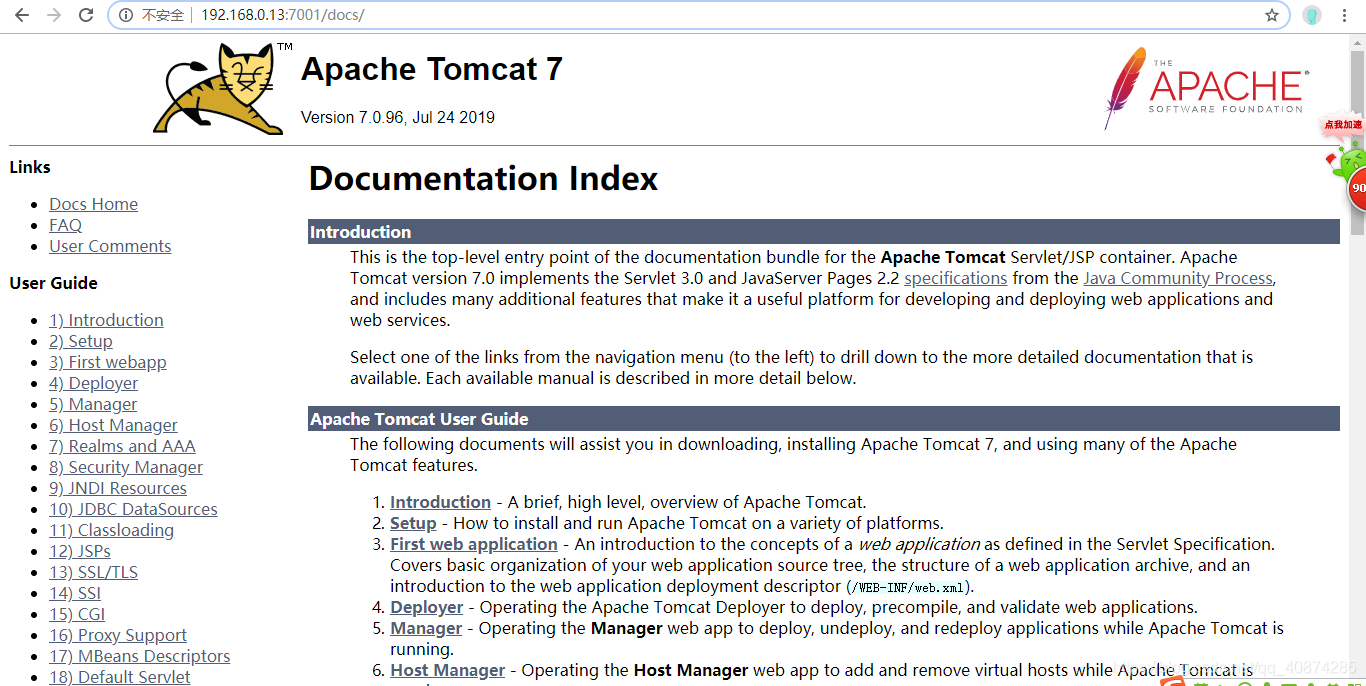Open sidebar 1) Introduction link
This screenshot has height=686, width=1366.
point(106,320)
